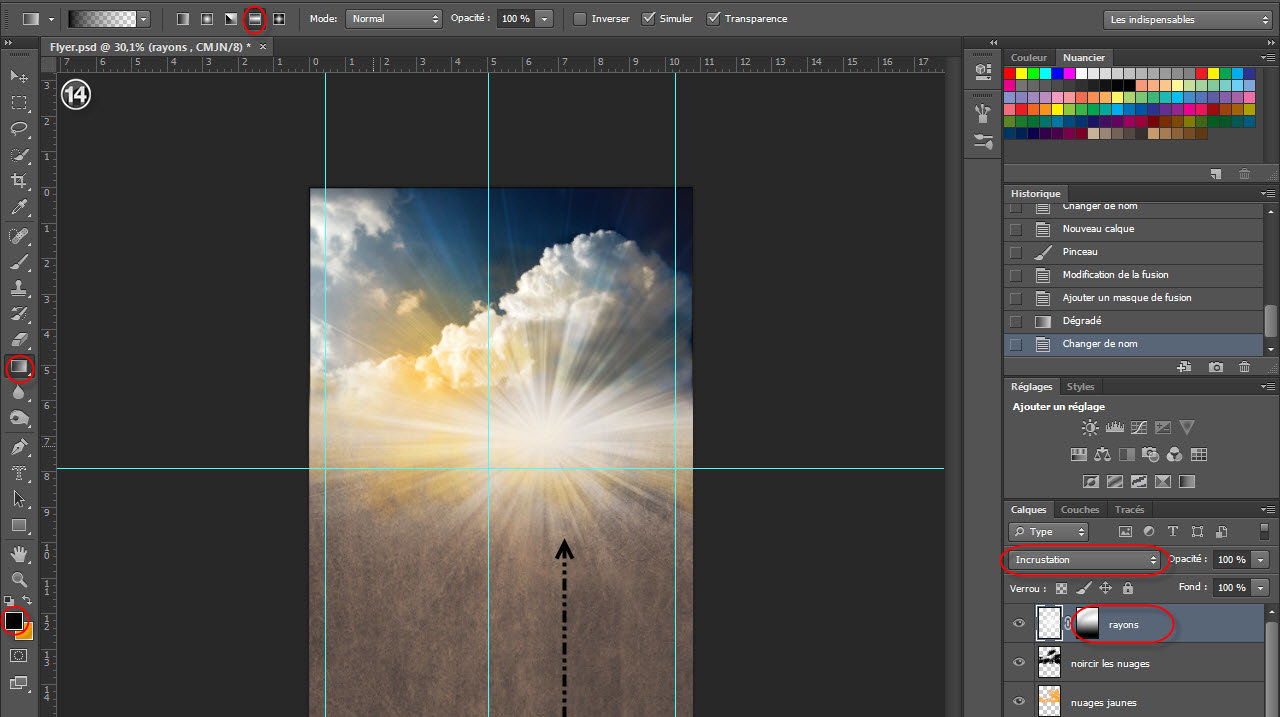This screenshot has height=717, width=1280.
Task: Enable the Inverser checkbox
Action: pyautogui.click(x=580, y=19)
